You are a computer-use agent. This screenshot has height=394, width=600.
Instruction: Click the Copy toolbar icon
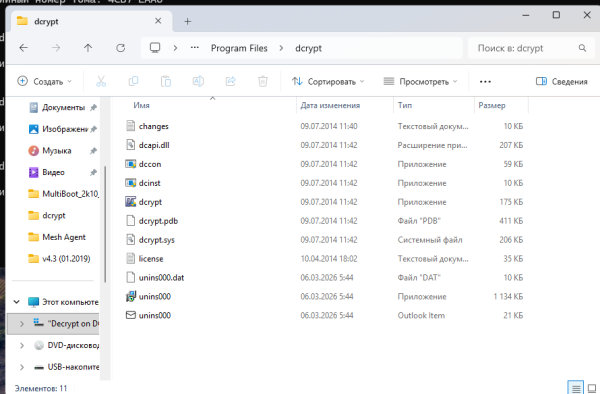pos(133,81)
